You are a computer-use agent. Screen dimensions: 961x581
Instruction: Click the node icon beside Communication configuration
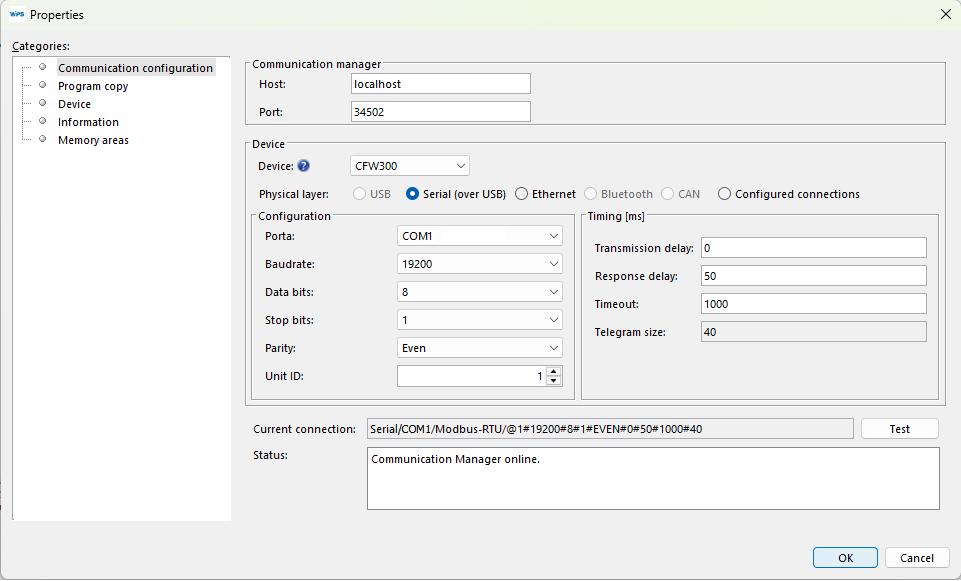(x=41, y=67)
